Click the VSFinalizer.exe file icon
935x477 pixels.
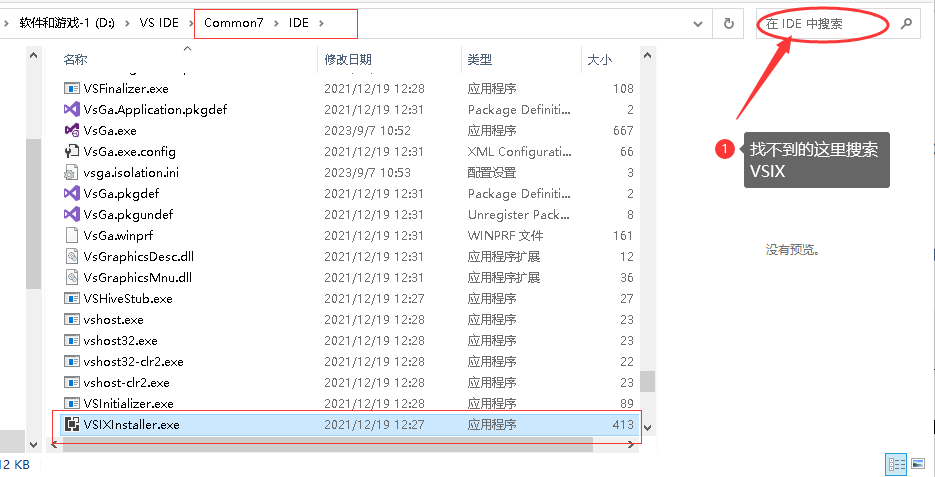click(x=72, y=88)
